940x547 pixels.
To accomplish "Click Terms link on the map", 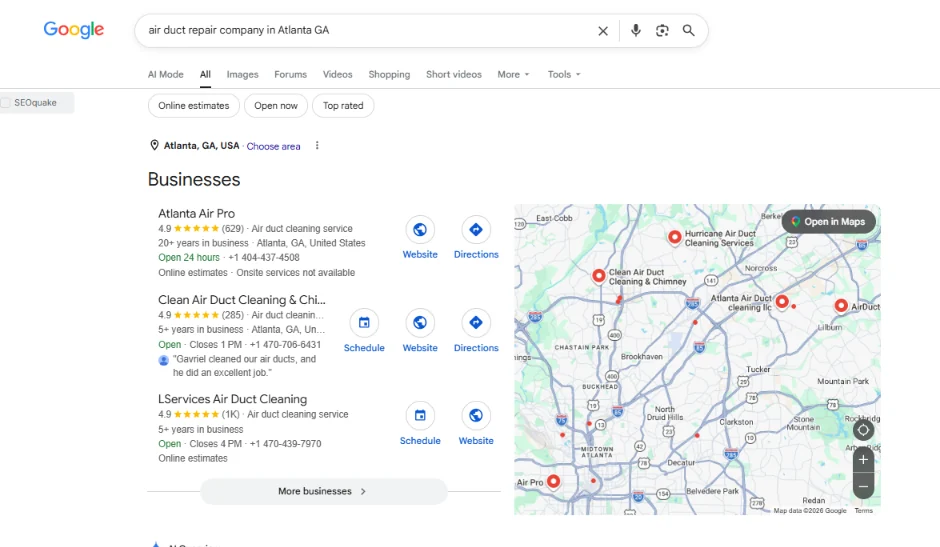I will 863,510.
